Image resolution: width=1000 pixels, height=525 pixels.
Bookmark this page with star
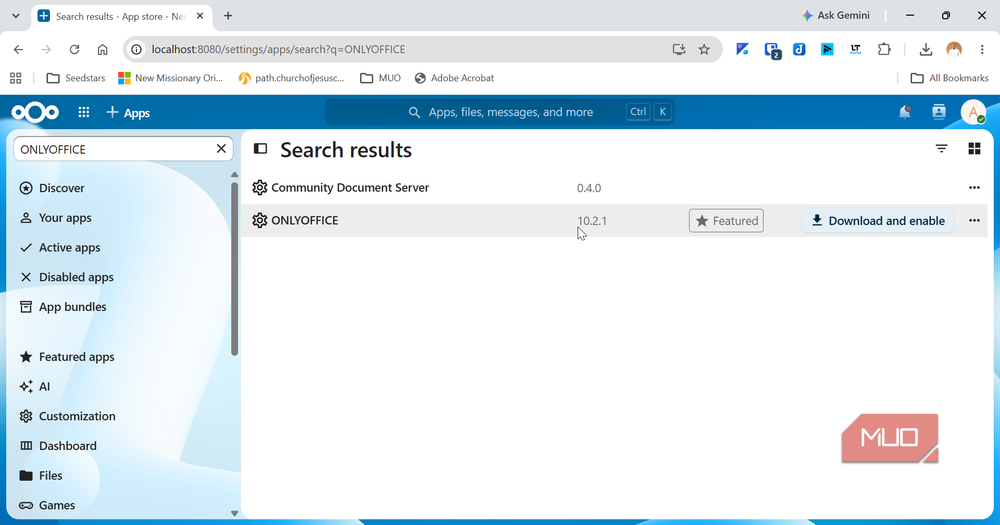pos(704,49)
